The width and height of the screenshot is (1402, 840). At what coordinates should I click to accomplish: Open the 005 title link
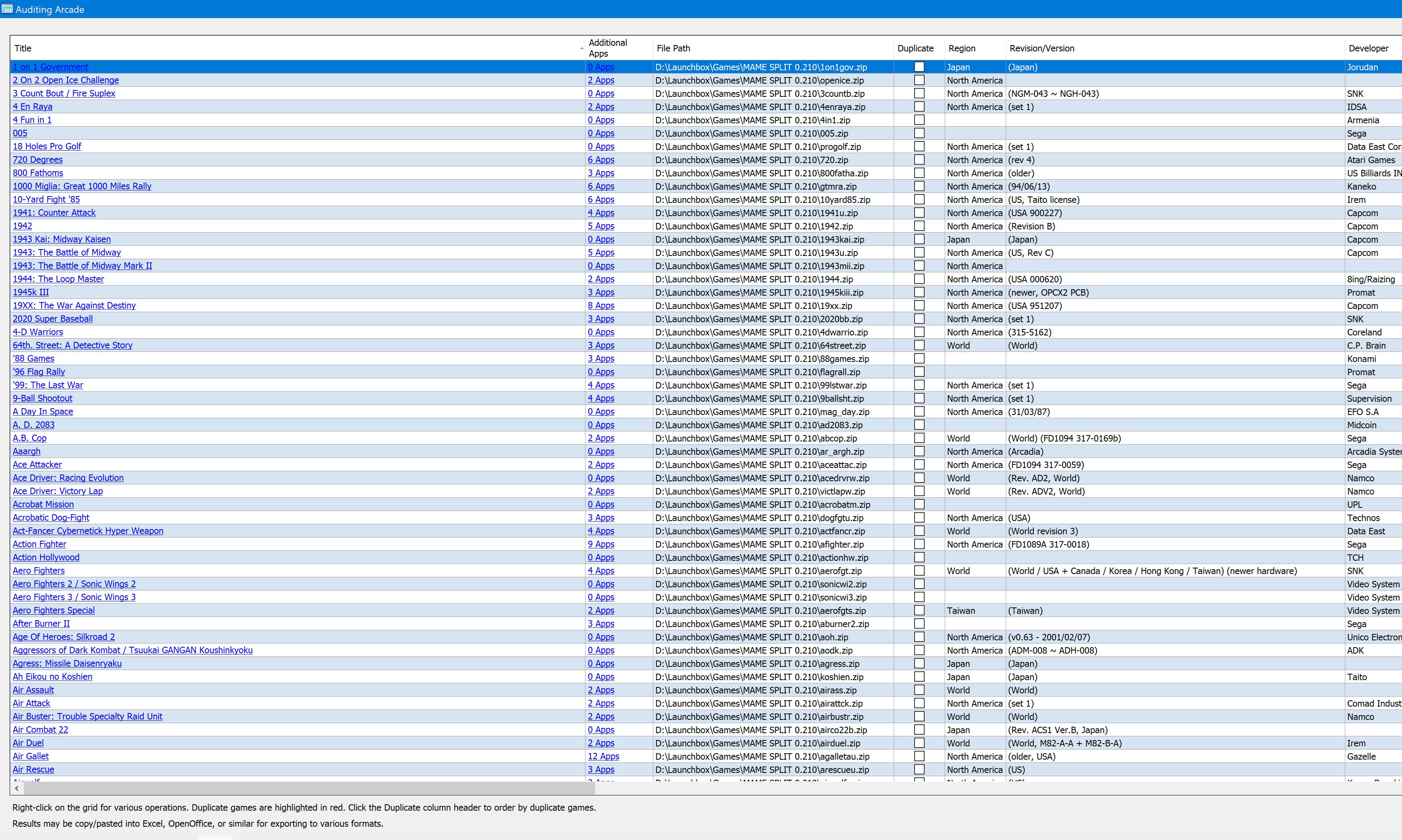20,133
